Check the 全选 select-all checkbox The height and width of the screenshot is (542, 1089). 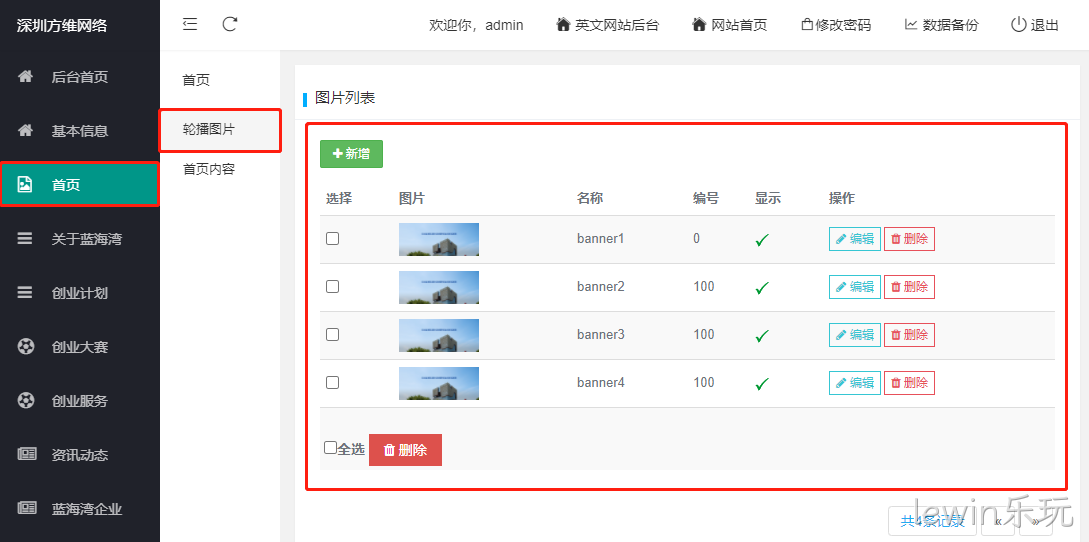(331, 447)
